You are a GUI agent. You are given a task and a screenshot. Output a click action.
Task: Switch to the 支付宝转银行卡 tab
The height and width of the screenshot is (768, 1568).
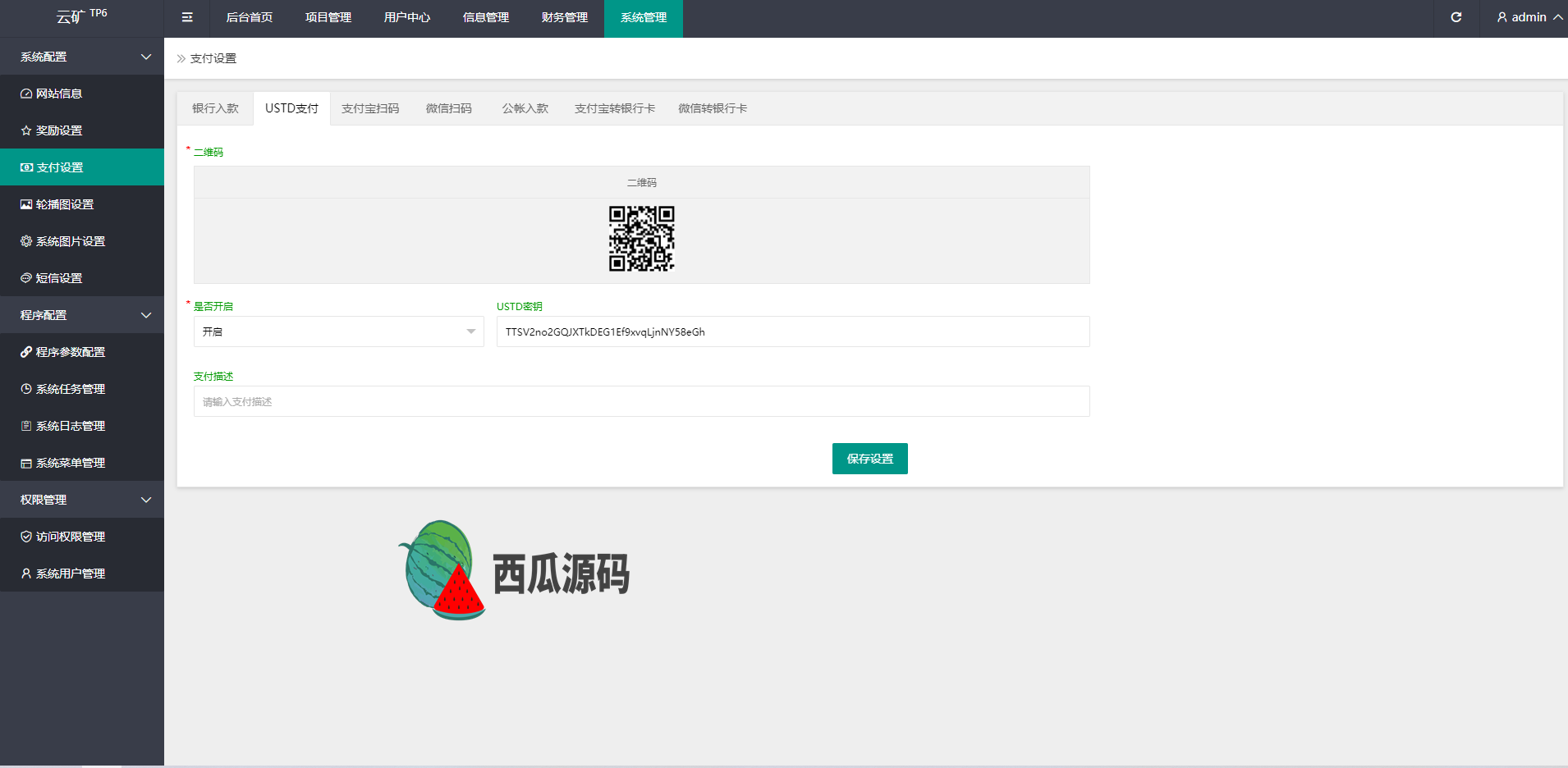(615, 108)
